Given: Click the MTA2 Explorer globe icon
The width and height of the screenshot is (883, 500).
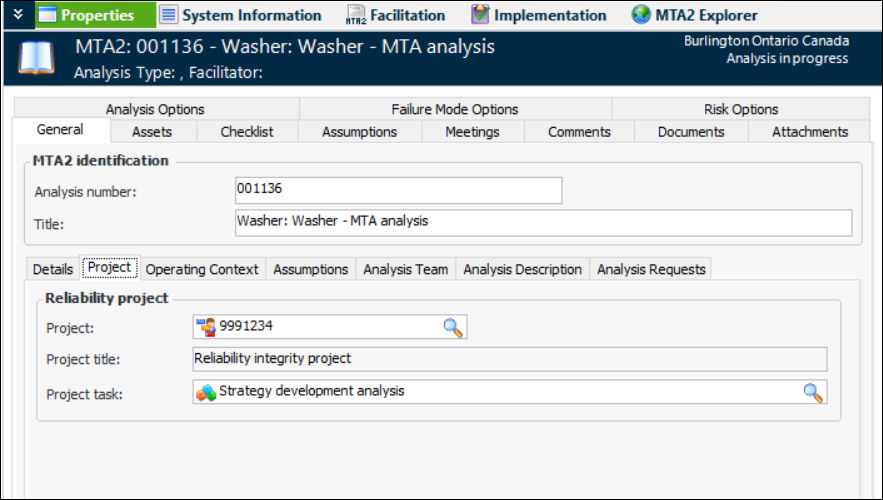Looking at the screenshot, I should tap(642, 15).
